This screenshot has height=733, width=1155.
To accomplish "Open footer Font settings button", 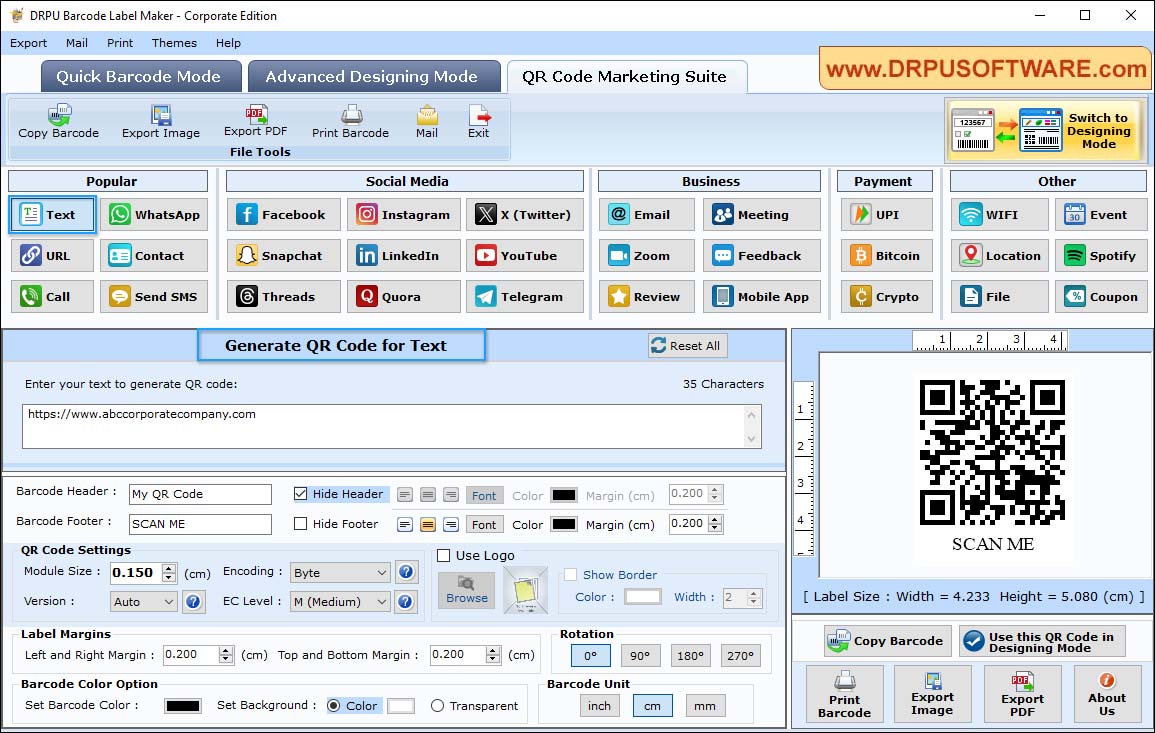I will click(484, 525).
